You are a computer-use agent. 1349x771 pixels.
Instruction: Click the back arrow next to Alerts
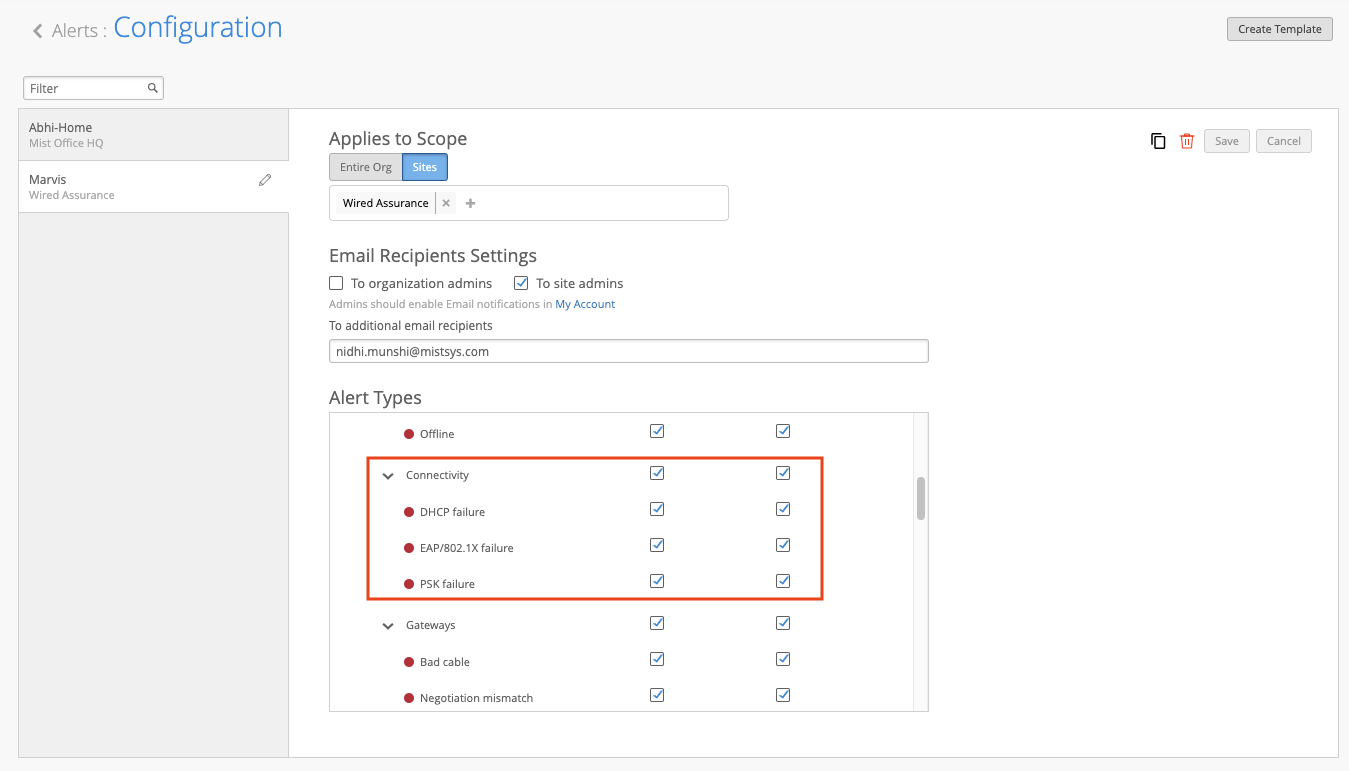coord(38,31)
